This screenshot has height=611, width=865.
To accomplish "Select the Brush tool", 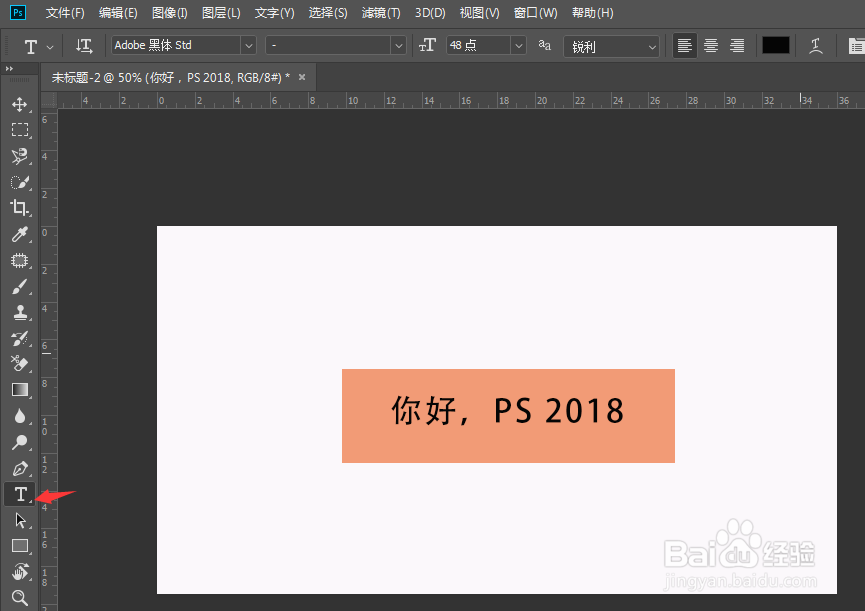I will [20, 286].
